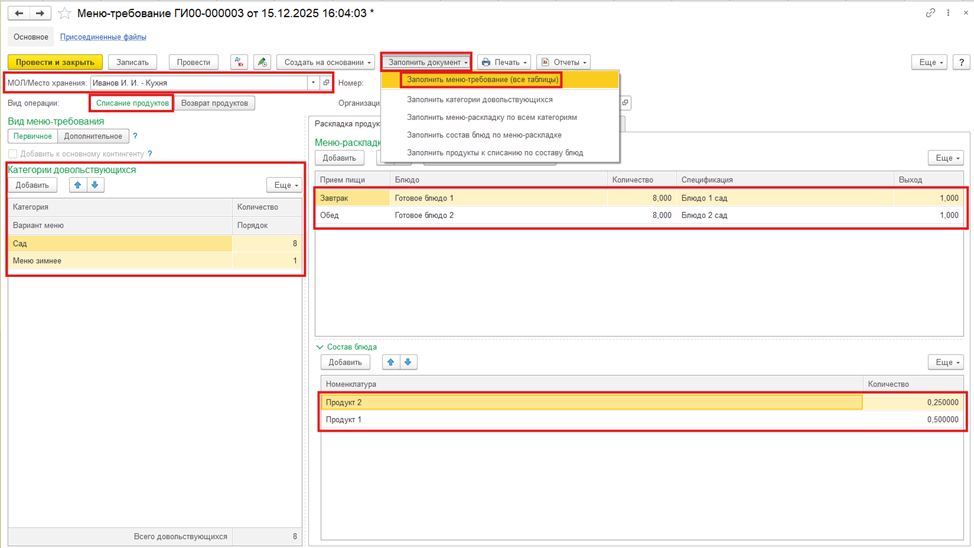Screen dimensions: 974x548
Task: Click the Прием пищи column header
Action: (352, 180)
